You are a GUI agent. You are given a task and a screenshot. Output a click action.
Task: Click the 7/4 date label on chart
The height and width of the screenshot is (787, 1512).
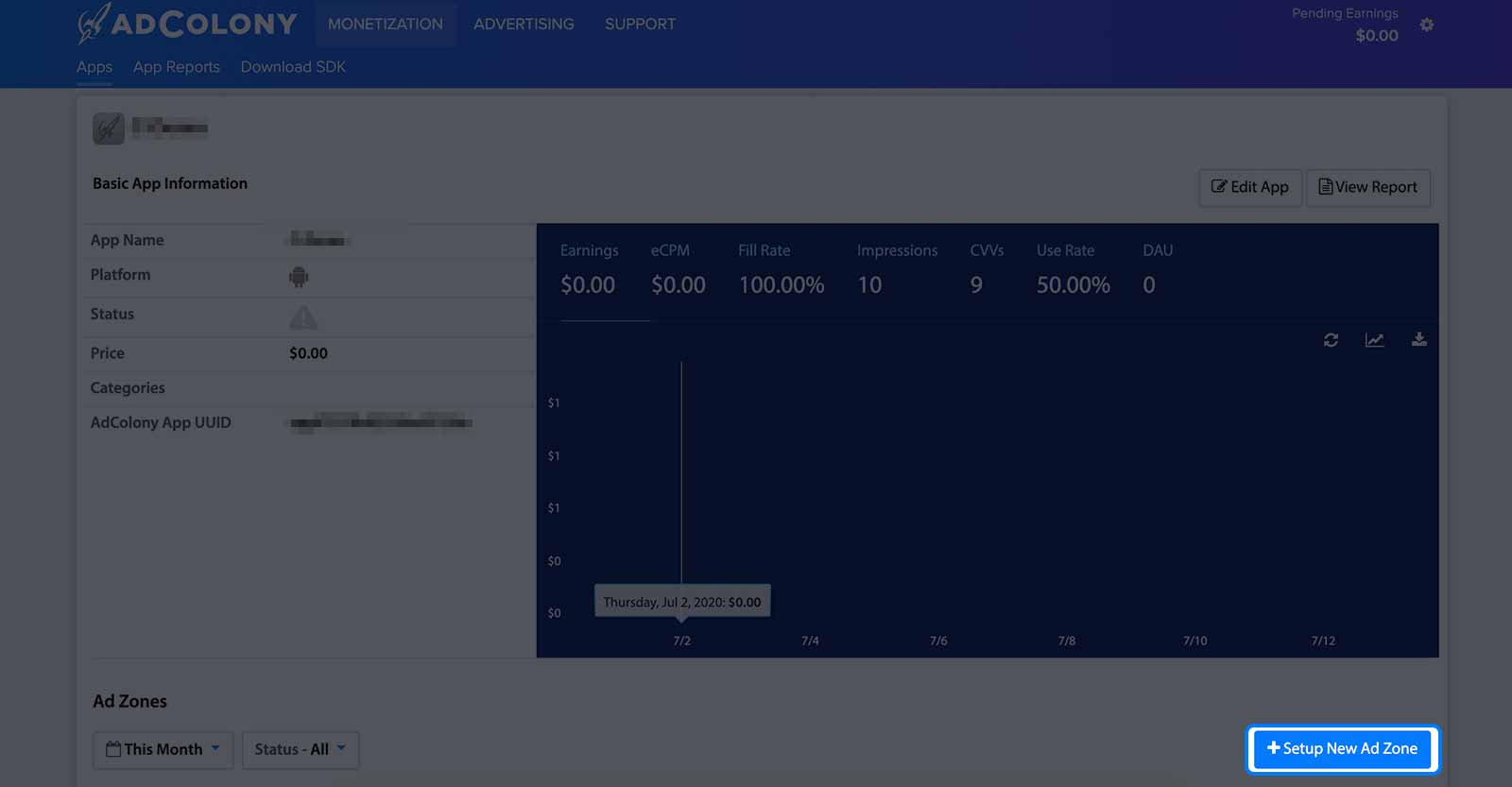(810, 641)
